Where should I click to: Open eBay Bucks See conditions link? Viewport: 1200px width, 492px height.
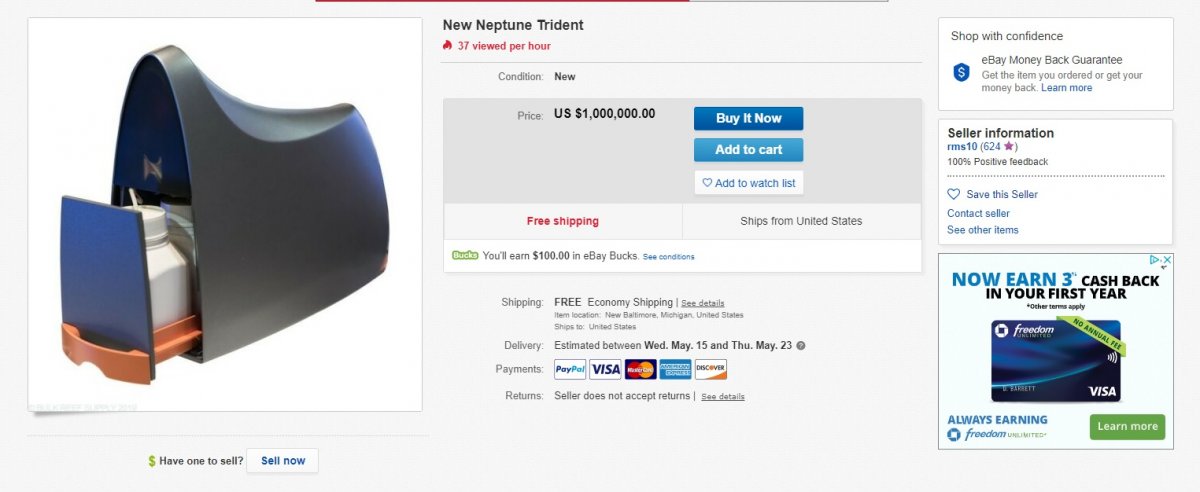[x=668, y=257]
